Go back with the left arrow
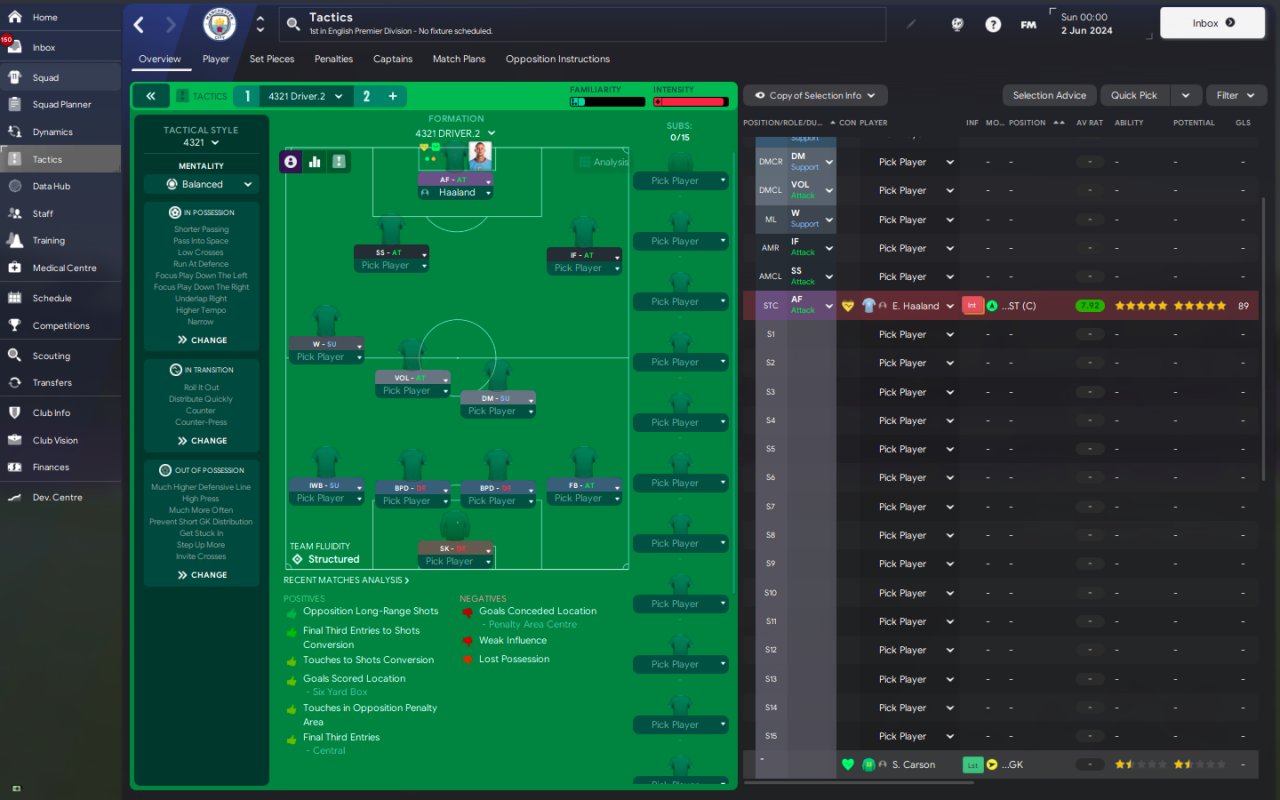Image resolution: width=1280 pixels, height=800 pixels. click(x=139, y=24)
